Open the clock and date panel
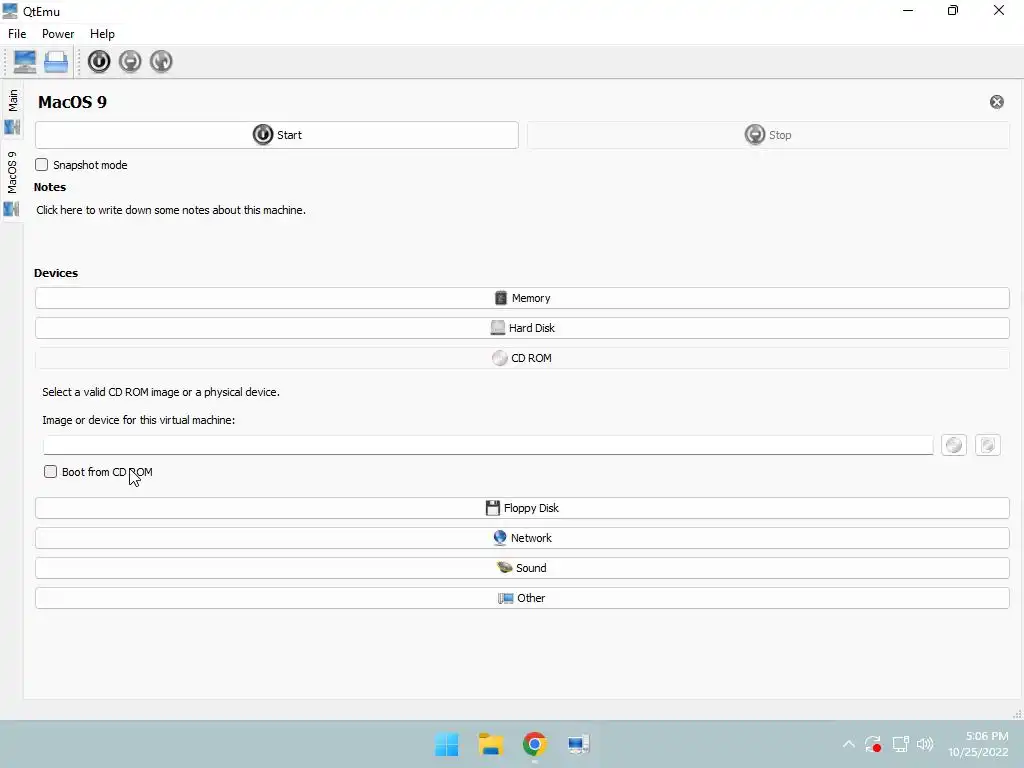Screen dimensions: 1024x768 (x=978, y=744)
